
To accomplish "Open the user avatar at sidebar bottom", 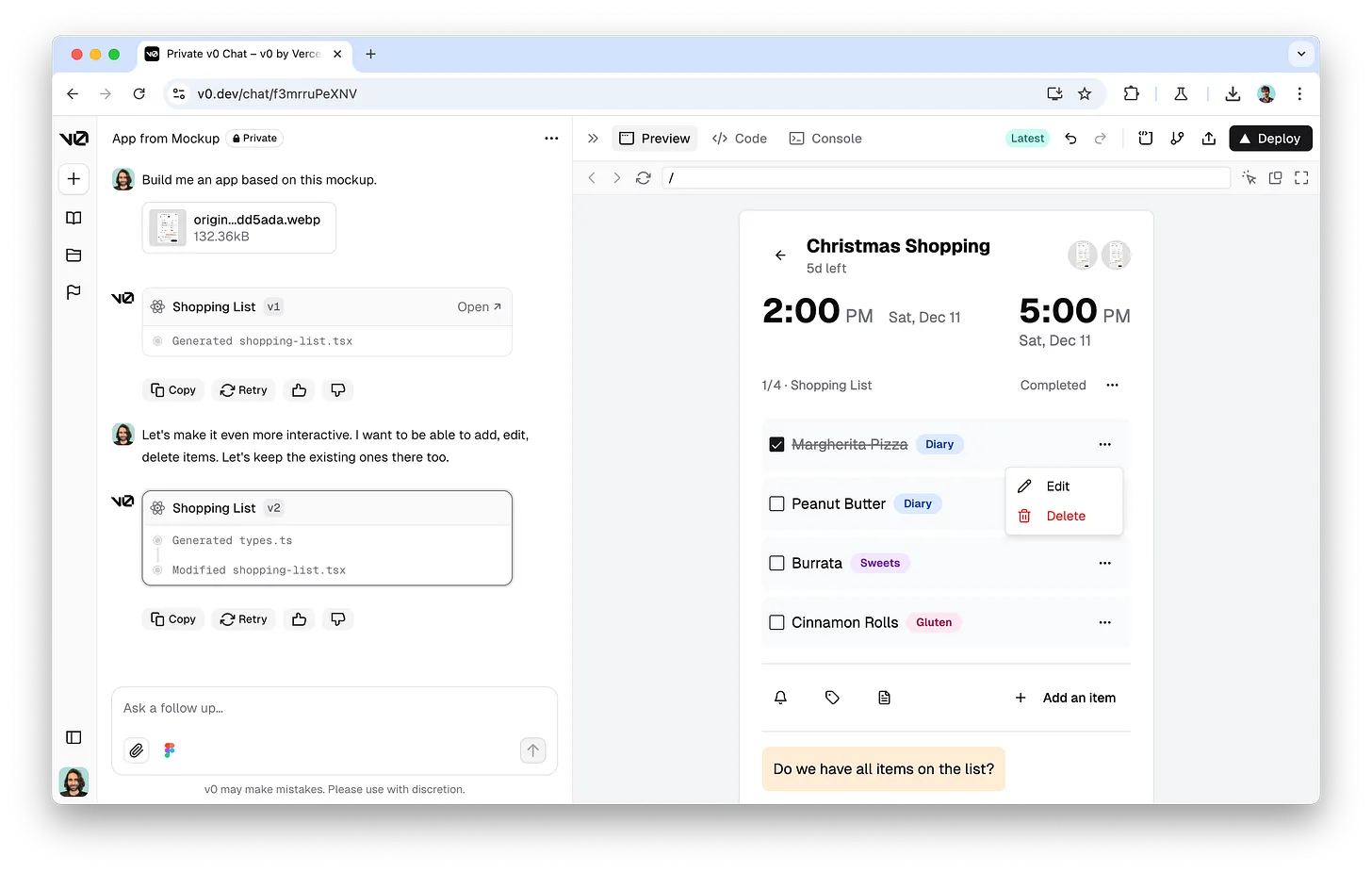I will [73, 782].
